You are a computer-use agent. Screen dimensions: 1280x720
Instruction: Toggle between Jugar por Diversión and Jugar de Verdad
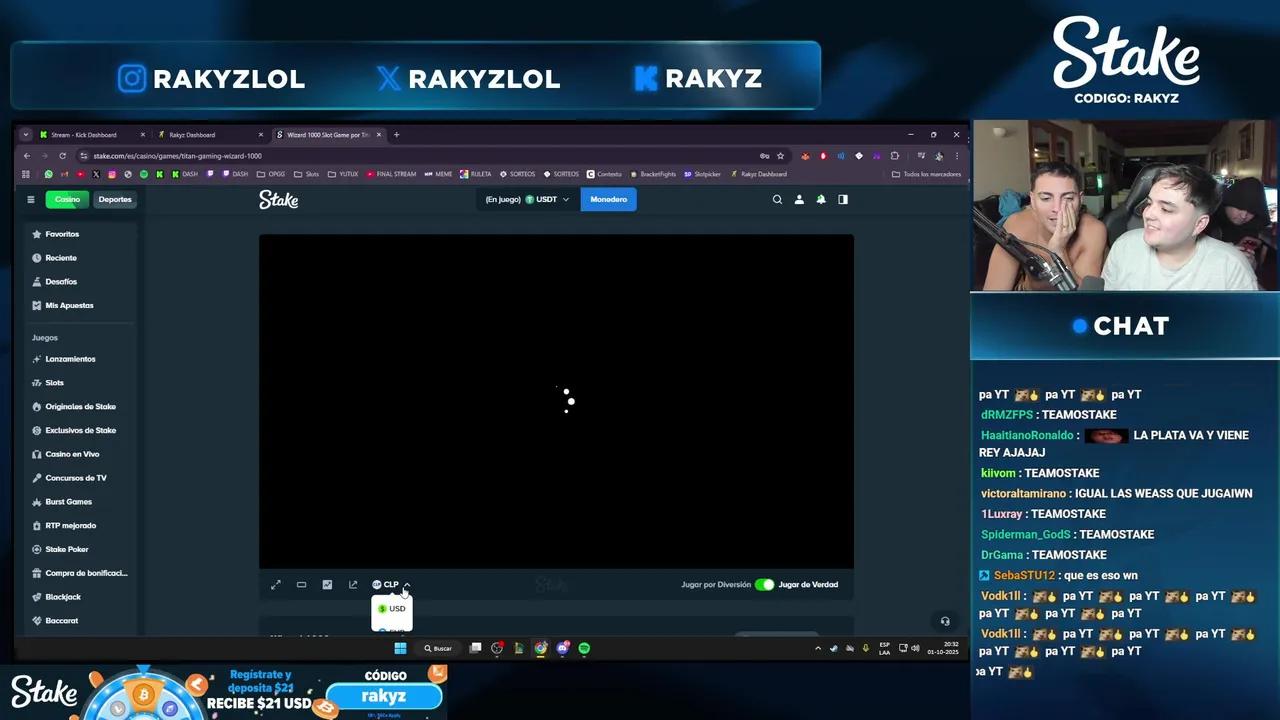(x=765, y=585)
